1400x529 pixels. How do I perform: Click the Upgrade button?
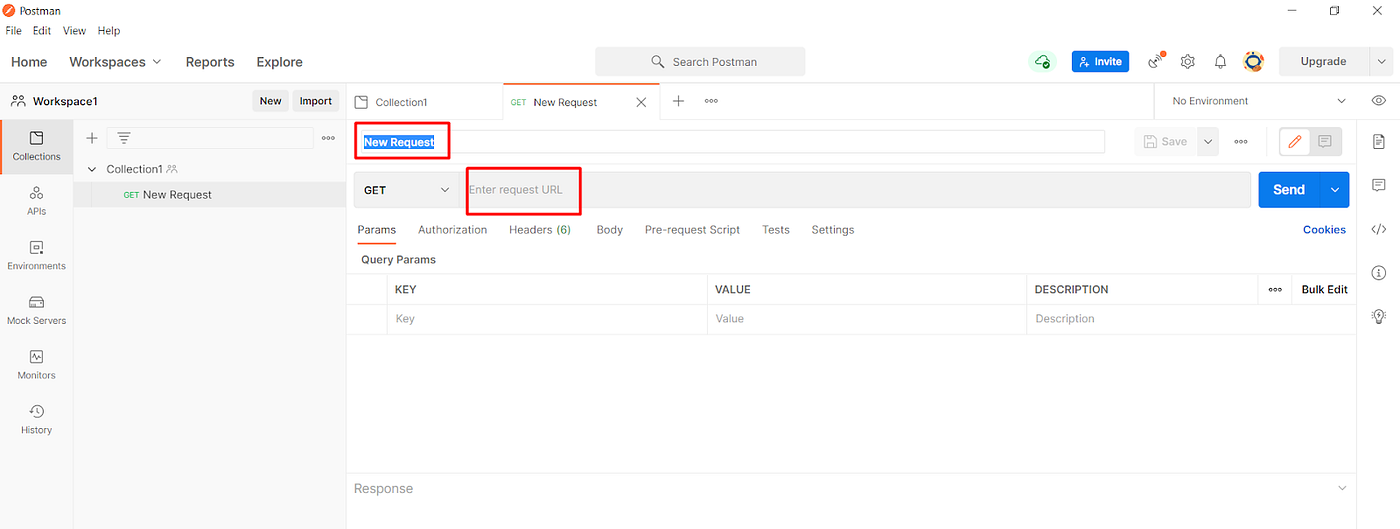click(x=1323, y=61)
